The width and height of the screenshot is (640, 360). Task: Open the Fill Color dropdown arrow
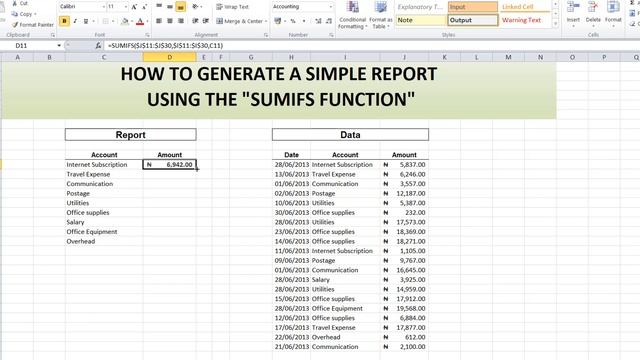click(x=132, y=21)
